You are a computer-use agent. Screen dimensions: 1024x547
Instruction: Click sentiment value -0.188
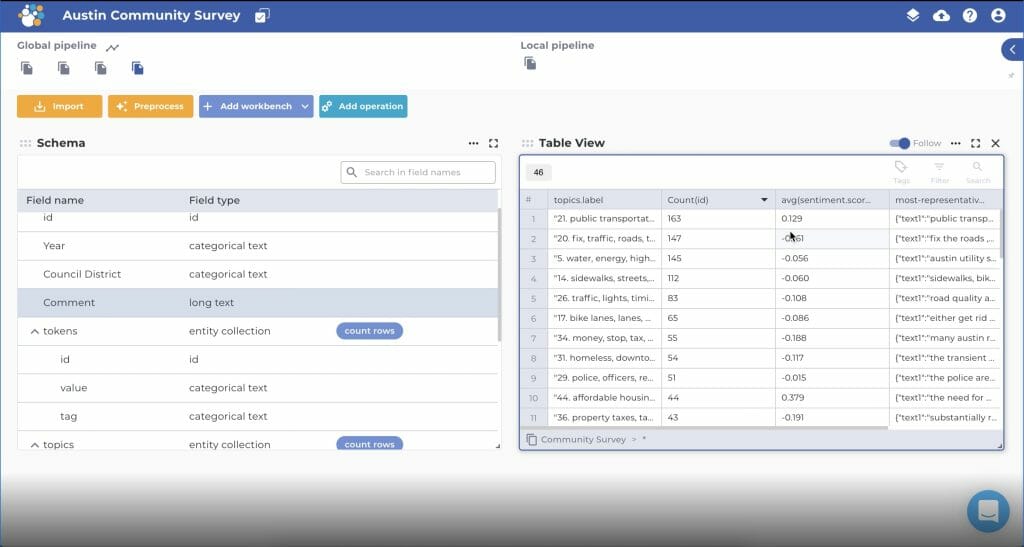(x=795, y=338)
